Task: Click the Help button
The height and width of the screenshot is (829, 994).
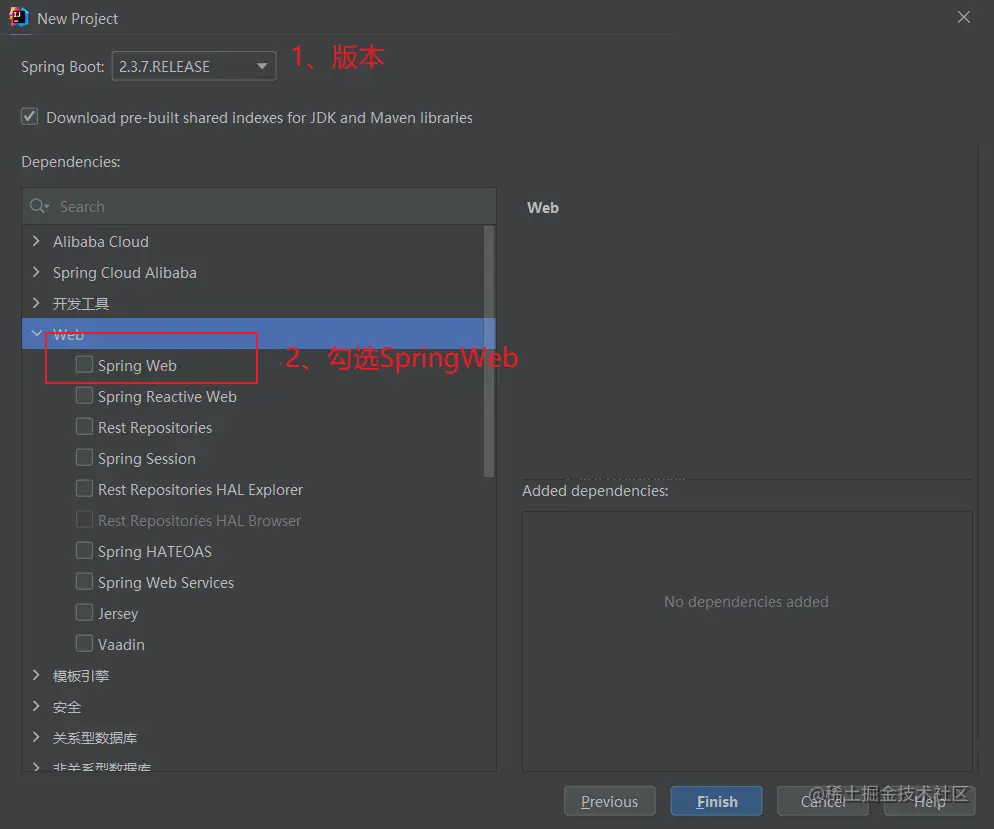Action: 929,801
